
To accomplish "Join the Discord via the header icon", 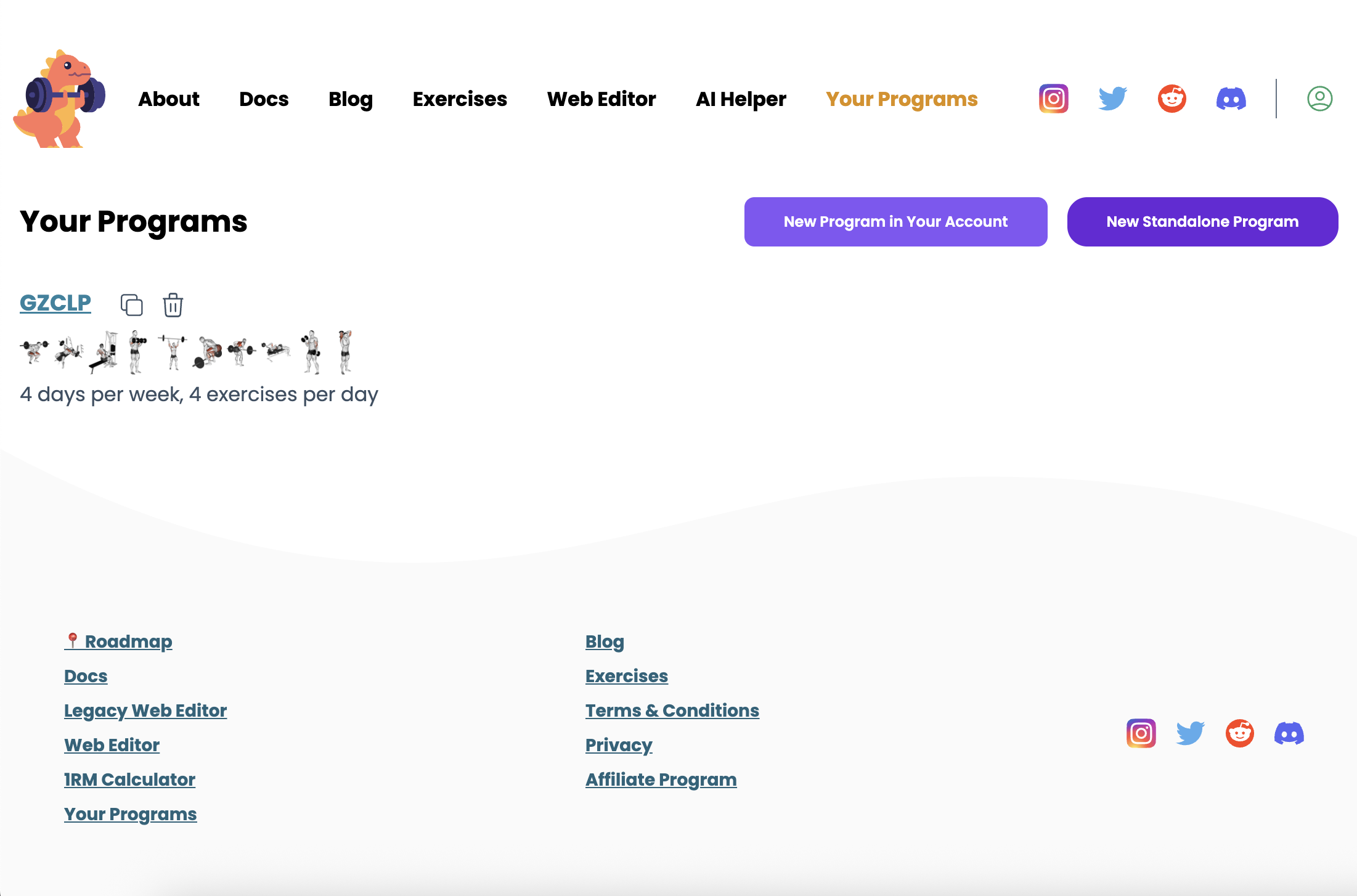I will coord(1231,99).
